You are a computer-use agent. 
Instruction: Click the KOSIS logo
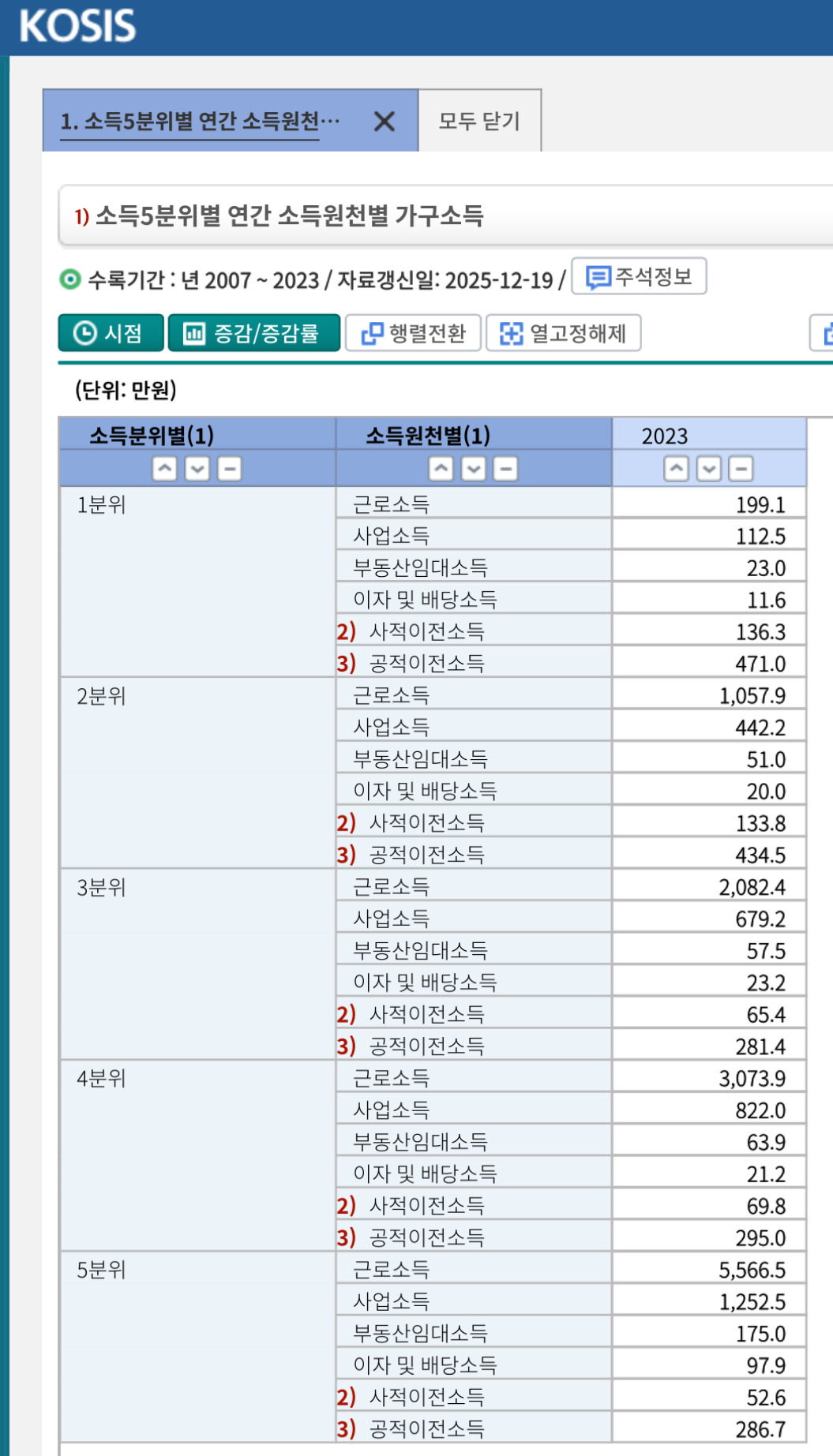(x=77, y=26)
